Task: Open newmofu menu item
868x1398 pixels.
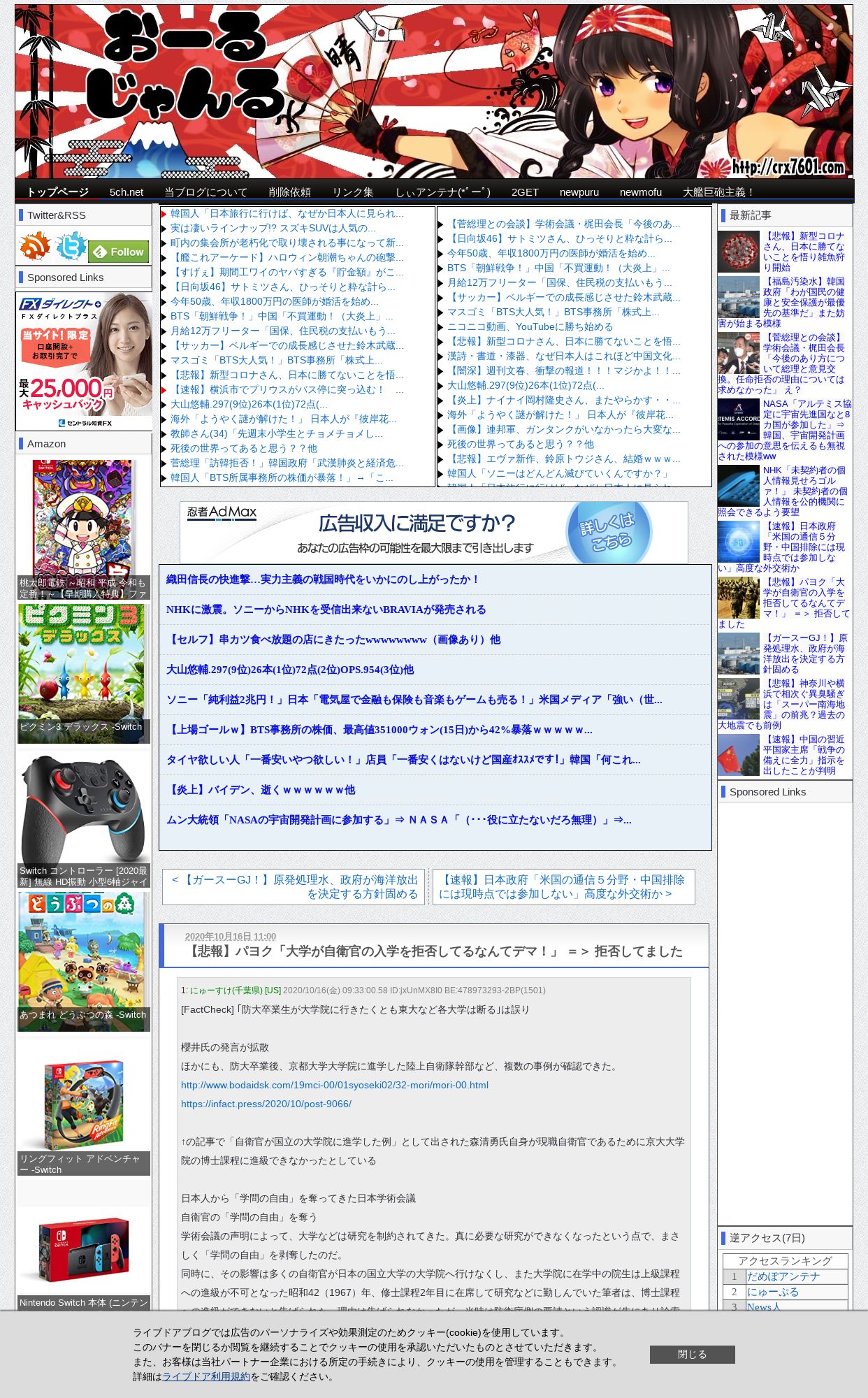Action: 641,192
